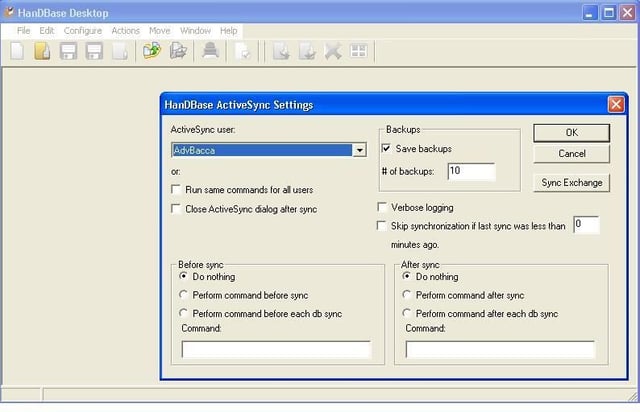This screenshot has width=640, height=412.
Task: Click the HanDBase app icon in title bar
Action: (x=9, y=12)
